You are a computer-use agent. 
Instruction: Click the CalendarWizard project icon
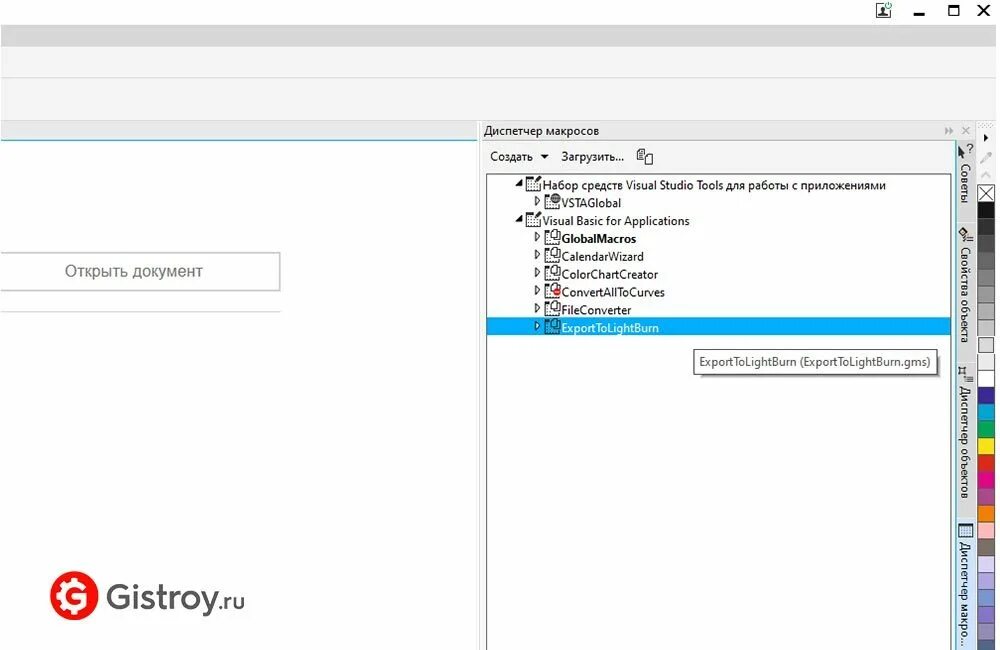click(x=552, y=255)
